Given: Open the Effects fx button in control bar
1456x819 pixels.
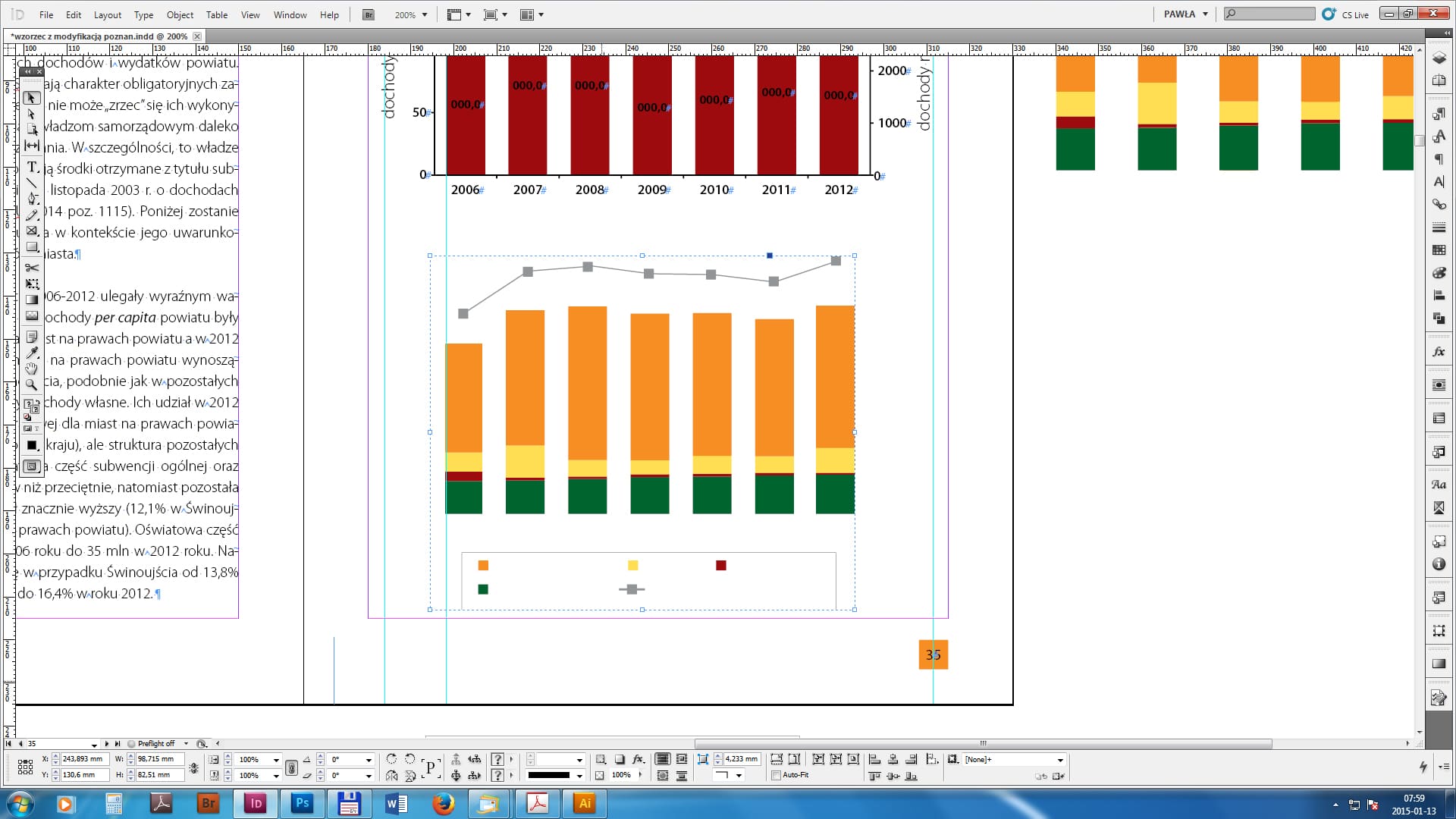Looking at the screenshot, I should tap(638, 759).
